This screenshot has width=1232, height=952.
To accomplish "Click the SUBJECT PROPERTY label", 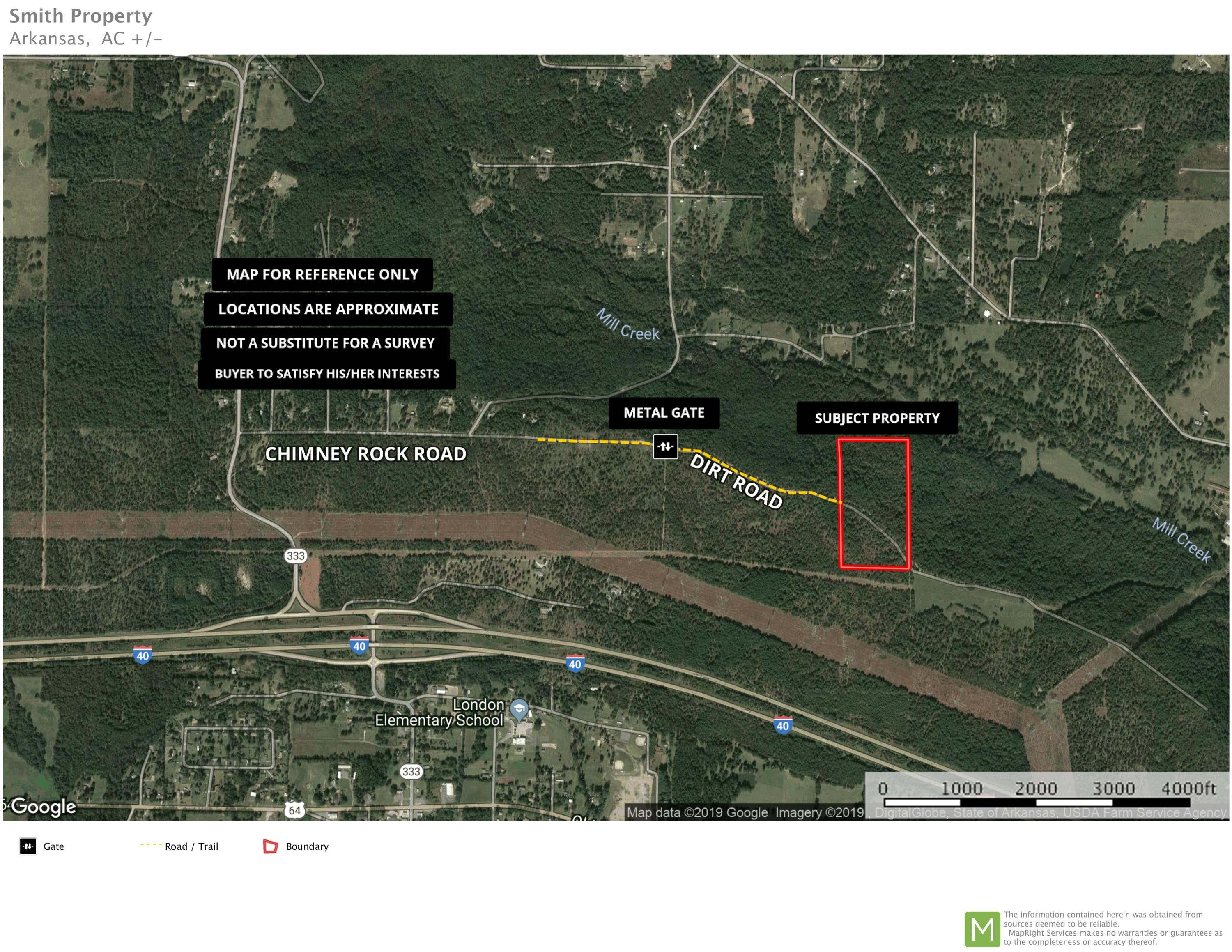I will [877, 418].
